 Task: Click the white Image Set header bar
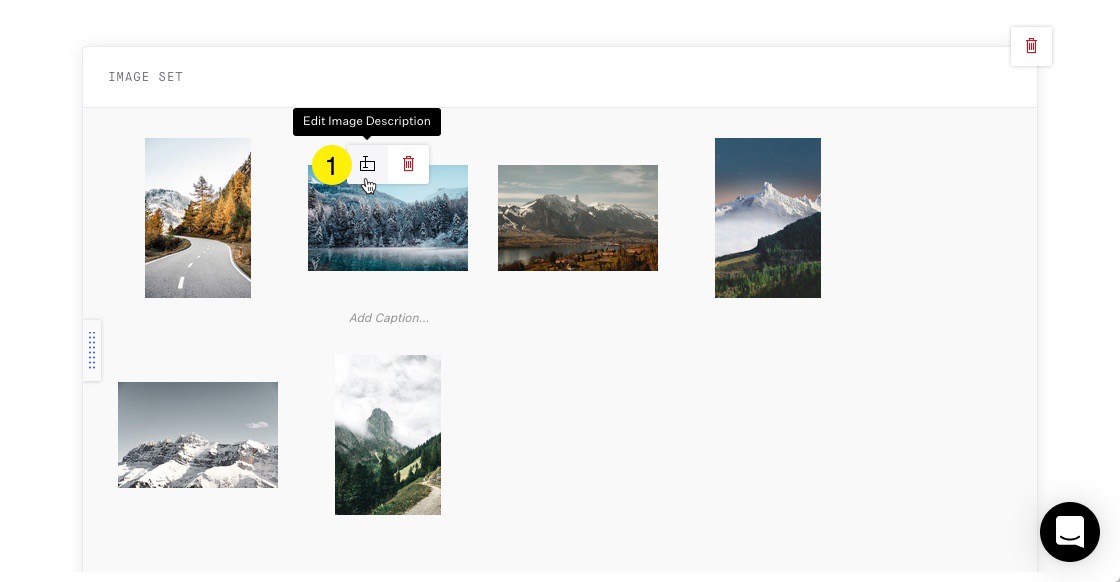(560, 77)
